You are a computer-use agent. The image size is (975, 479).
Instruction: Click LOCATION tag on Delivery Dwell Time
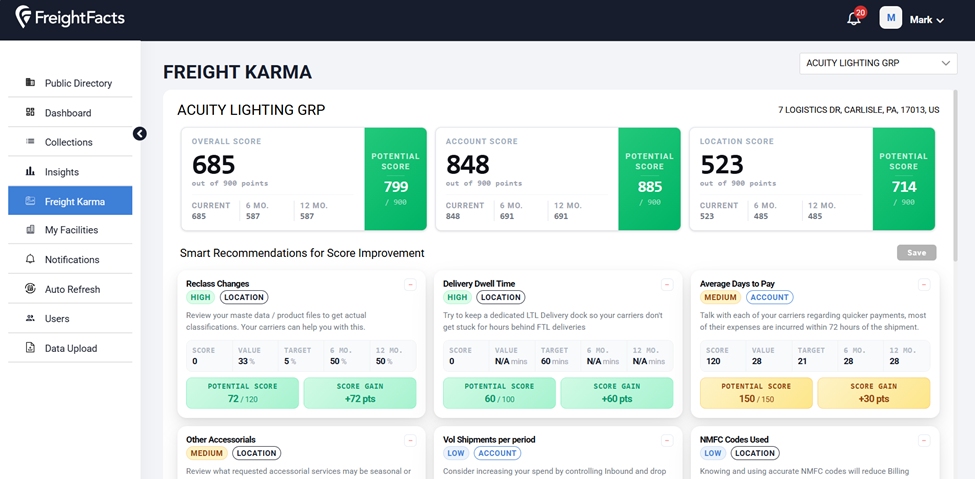tap(501, 297)
